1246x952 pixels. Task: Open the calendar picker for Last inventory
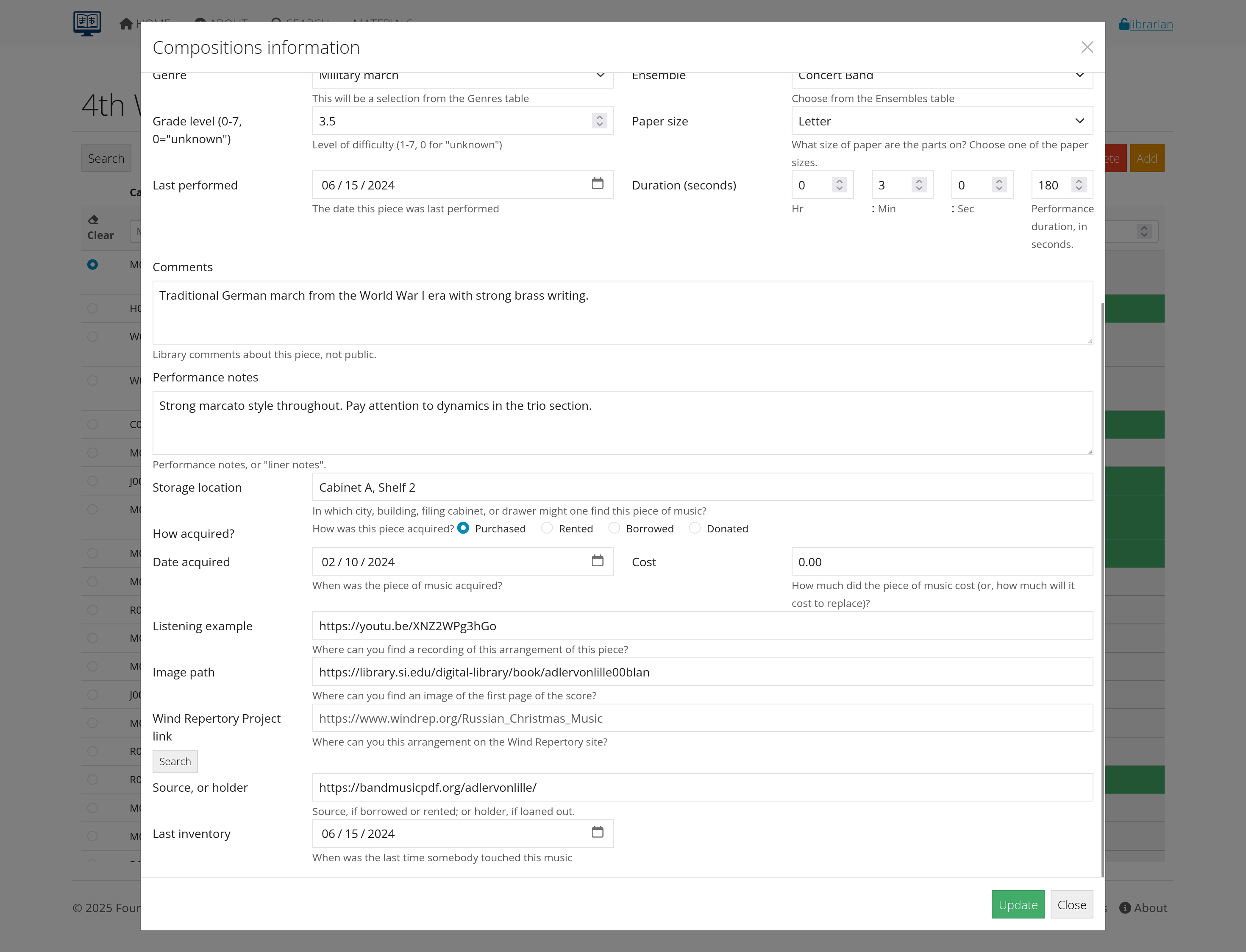coord(598,833)
